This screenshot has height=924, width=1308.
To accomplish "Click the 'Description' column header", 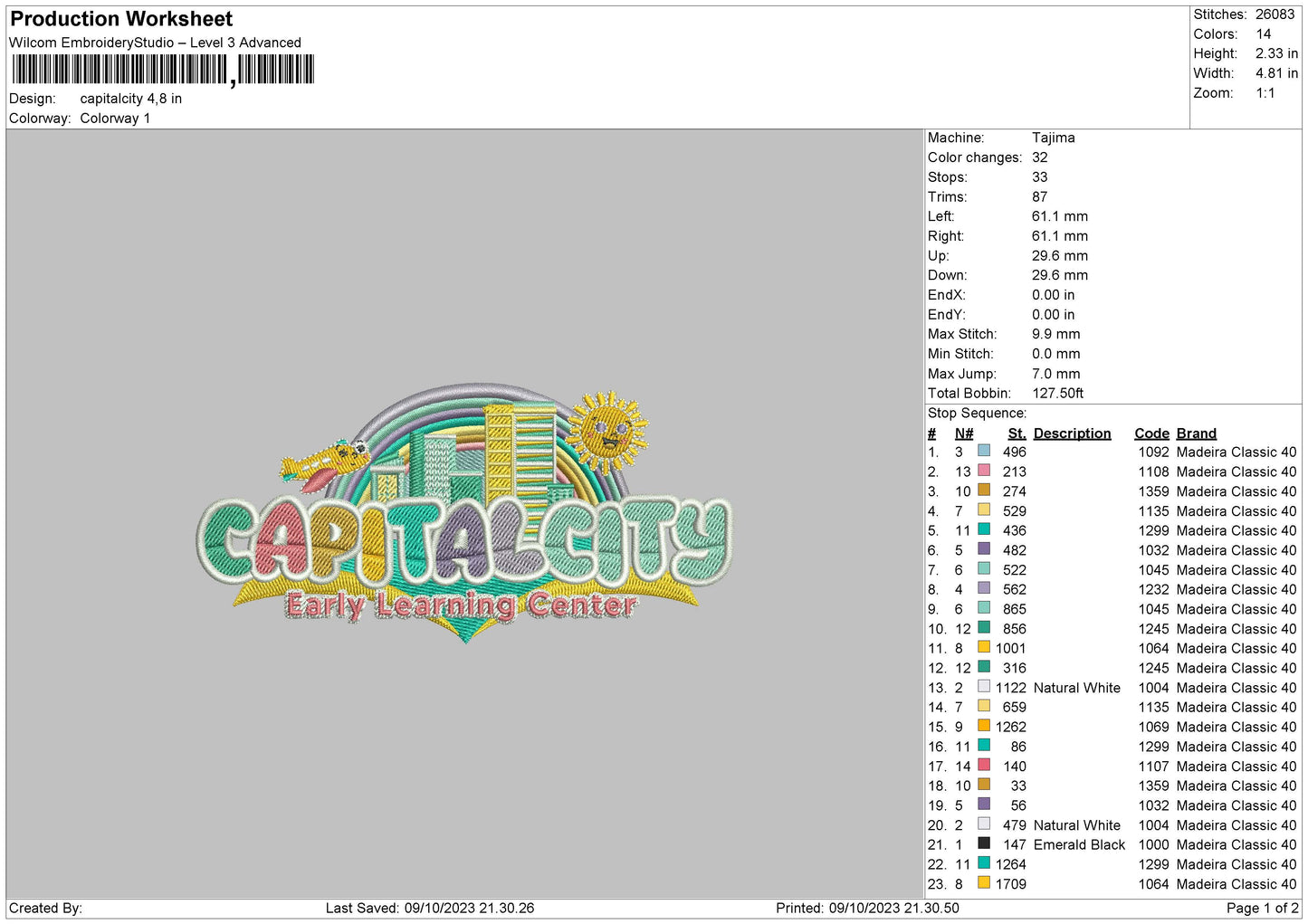I will [1072, 433].
